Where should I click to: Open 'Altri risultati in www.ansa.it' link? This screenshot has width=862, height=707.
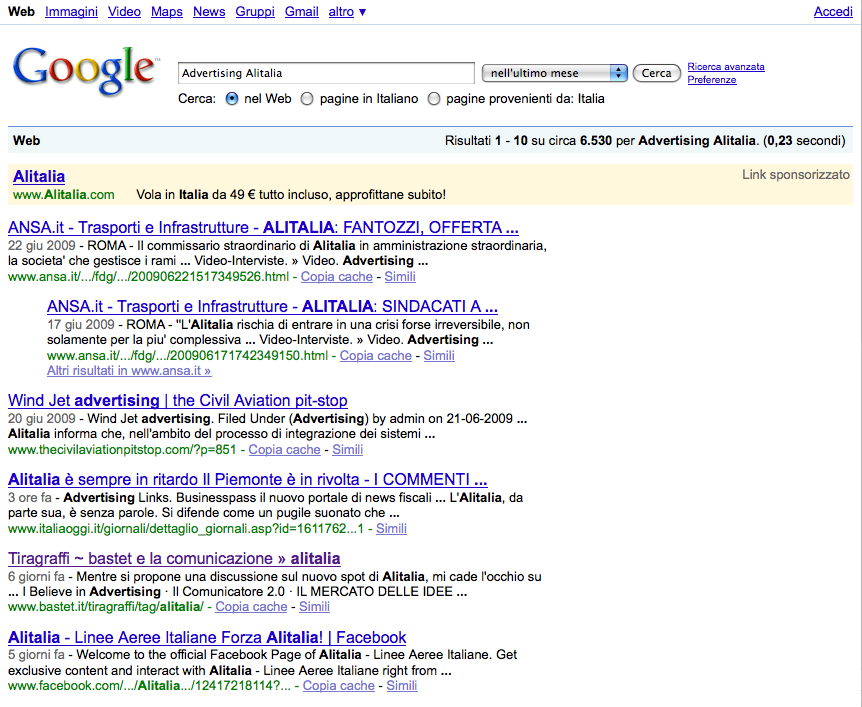[x=129, y=371]
